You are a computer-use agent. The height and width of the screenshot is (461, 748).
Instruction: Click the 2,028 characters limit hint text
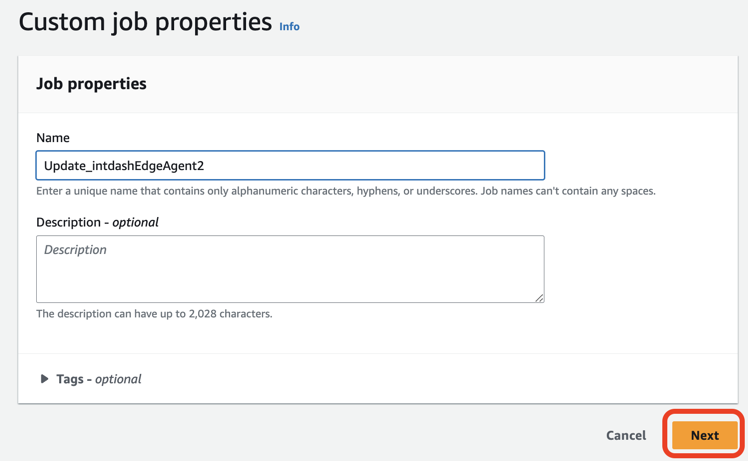[154, 314]
